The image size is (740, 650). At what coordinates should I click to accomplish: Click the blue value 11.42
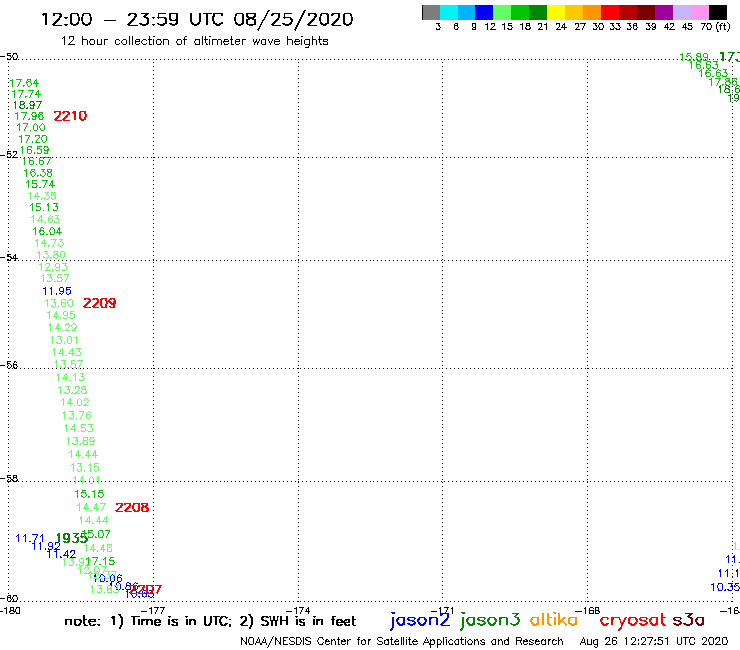(x=61, y=554)
